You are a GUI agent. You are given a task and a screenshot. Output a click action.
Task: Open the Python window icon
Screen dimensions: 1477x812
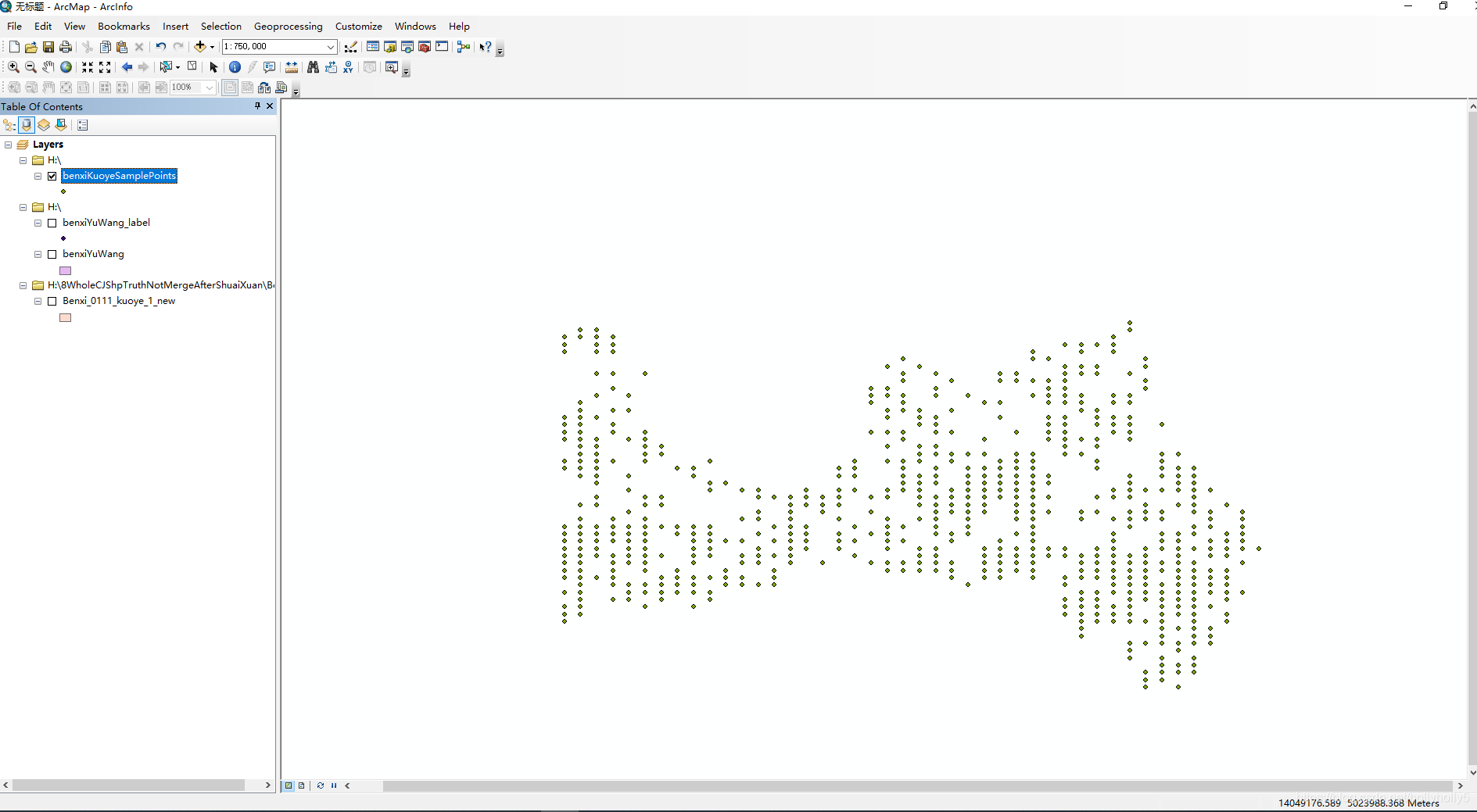coord(442,47)
